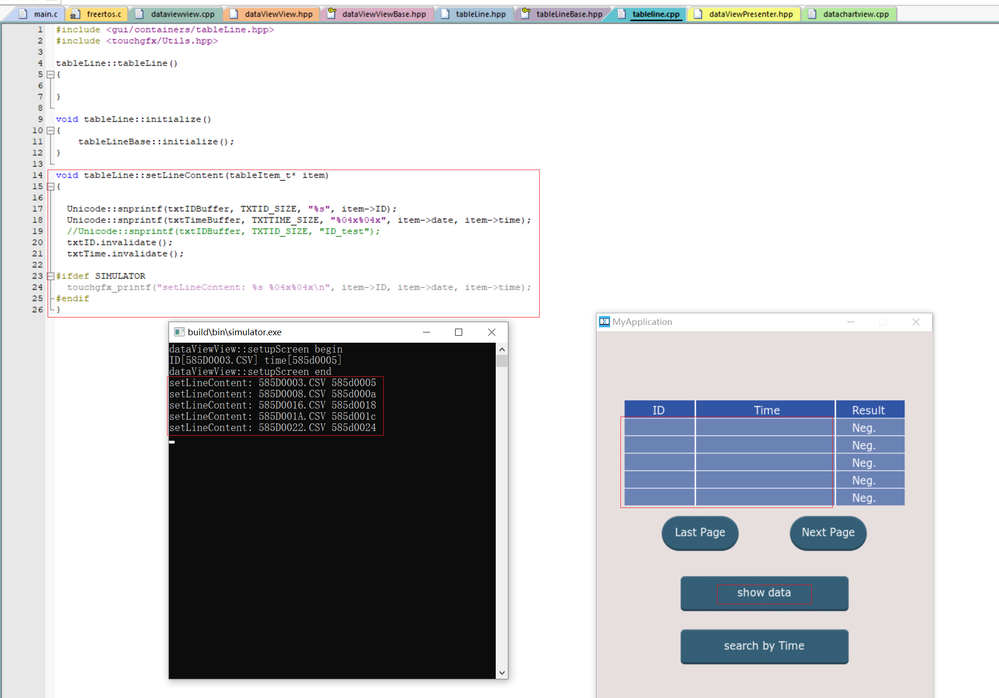
Task: Close the simulator.exe console window
Action: (x=491, y=332)
